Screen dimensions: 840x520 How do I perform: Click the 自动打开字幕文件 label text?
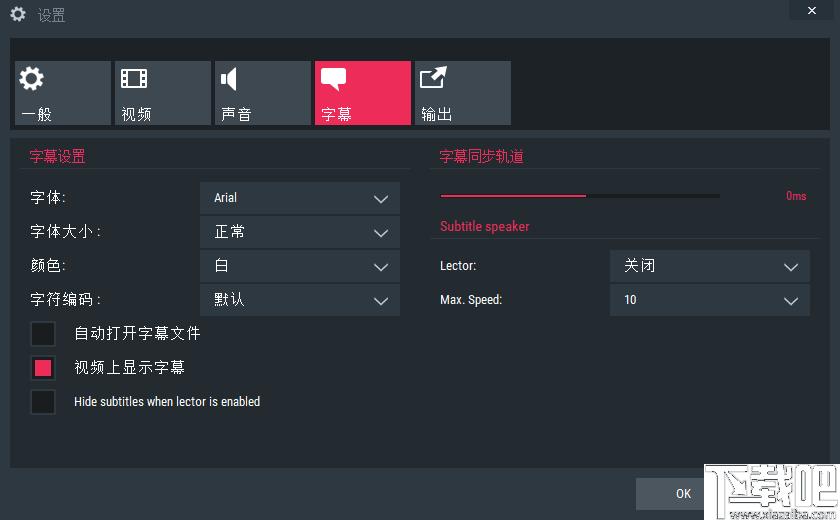coord(137,333)
